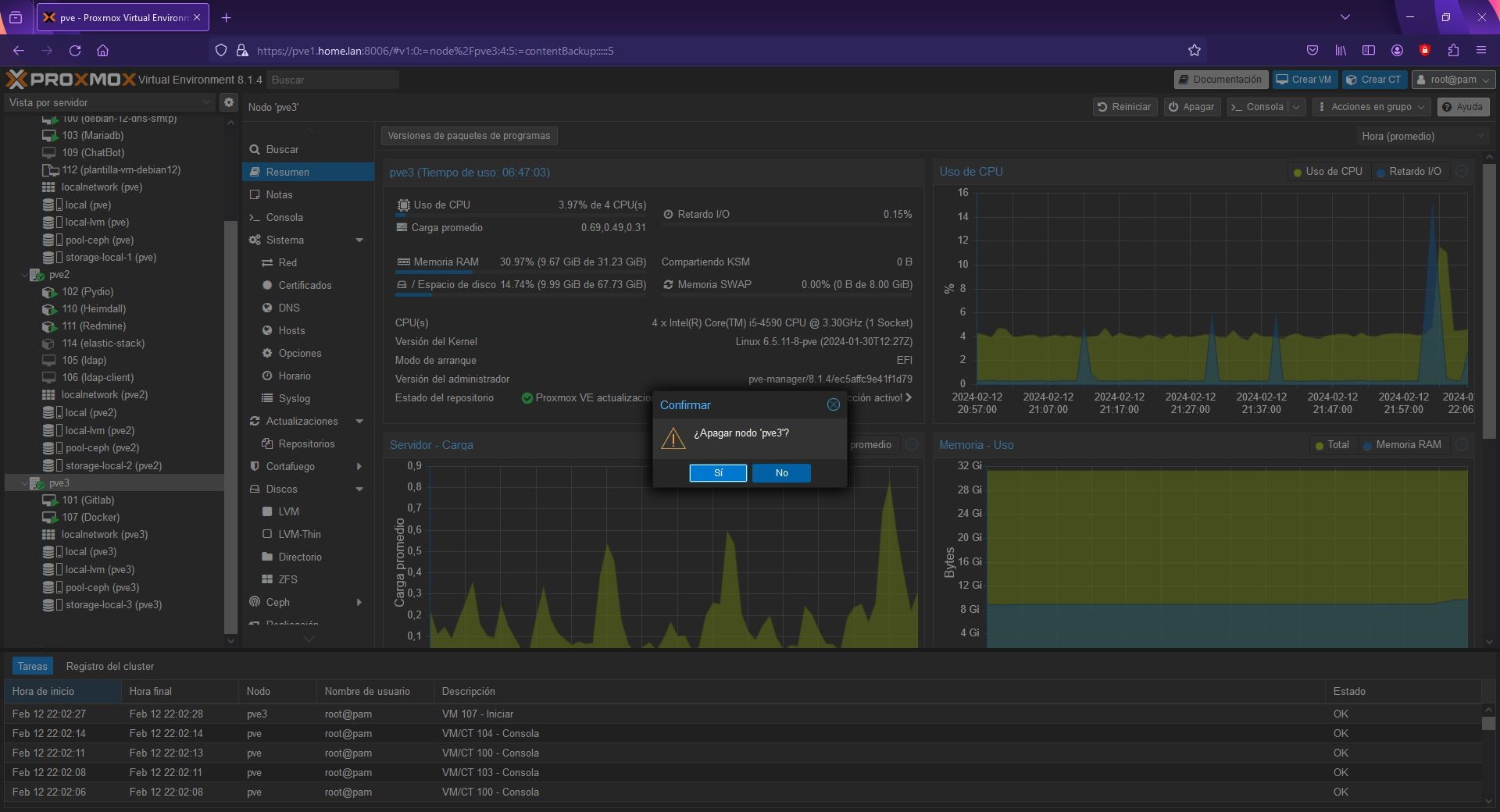The height and width of the screenshot is (812, 1500).
Task: Open the Consola item in node menu
Action: (309, 217)
